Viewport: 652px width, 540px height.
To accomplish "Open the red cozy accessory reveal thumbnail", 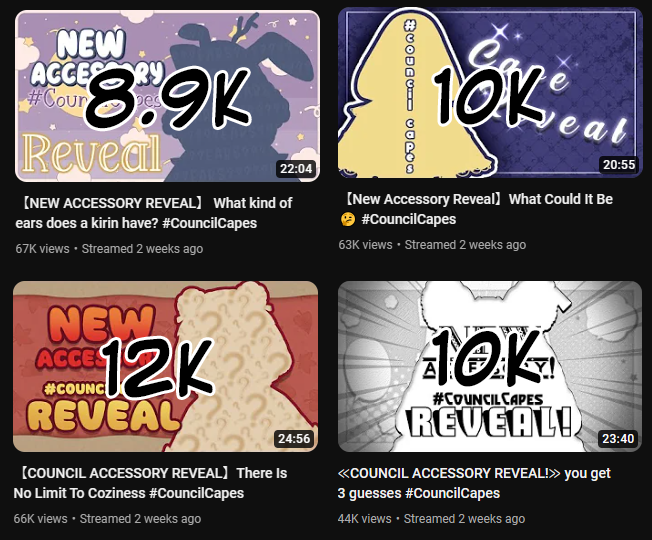I will point(165,367).
